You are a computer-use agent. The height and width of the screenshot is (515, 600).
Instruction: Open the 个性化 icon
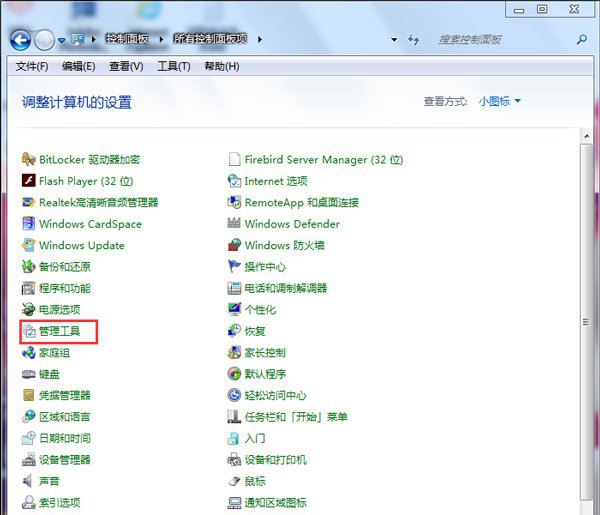coord(234,309)
